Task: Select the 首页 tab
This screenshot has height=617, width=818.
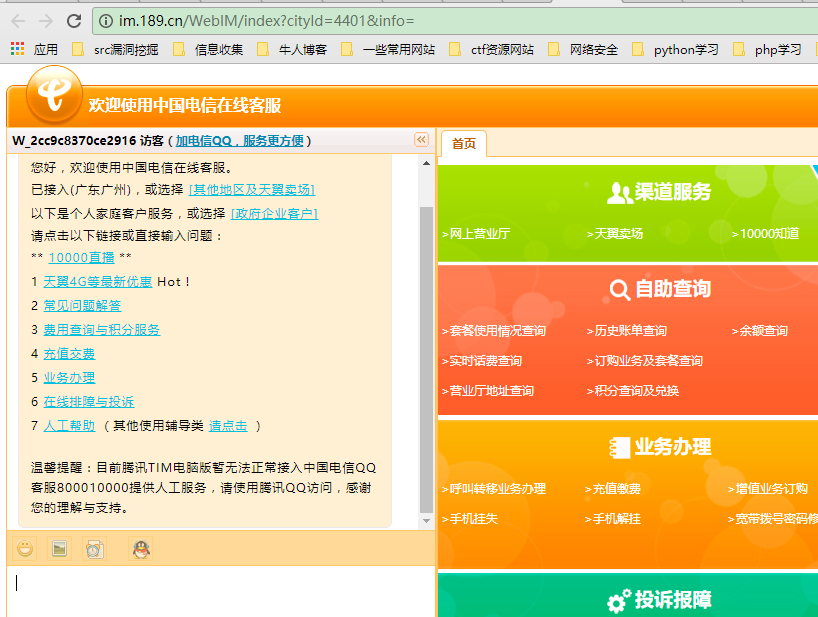Action: (x=464, y=143)
